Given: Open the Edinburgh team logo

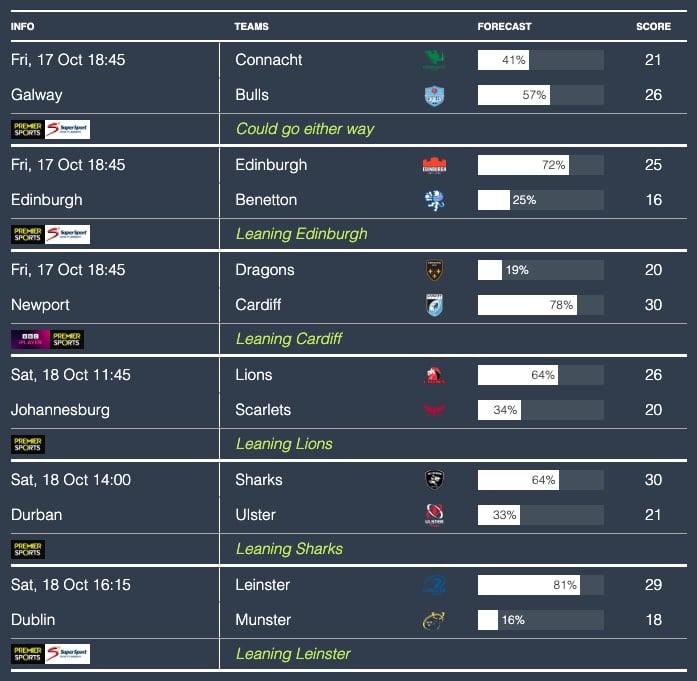Looking at the screenshot, I should coord(434,165).
